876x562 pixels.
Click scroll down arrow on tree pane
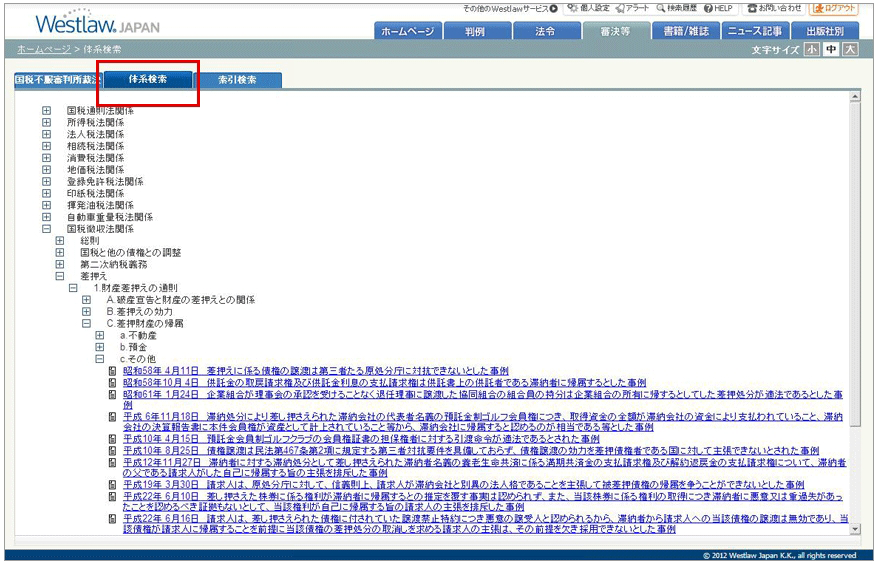coord(854,528)
